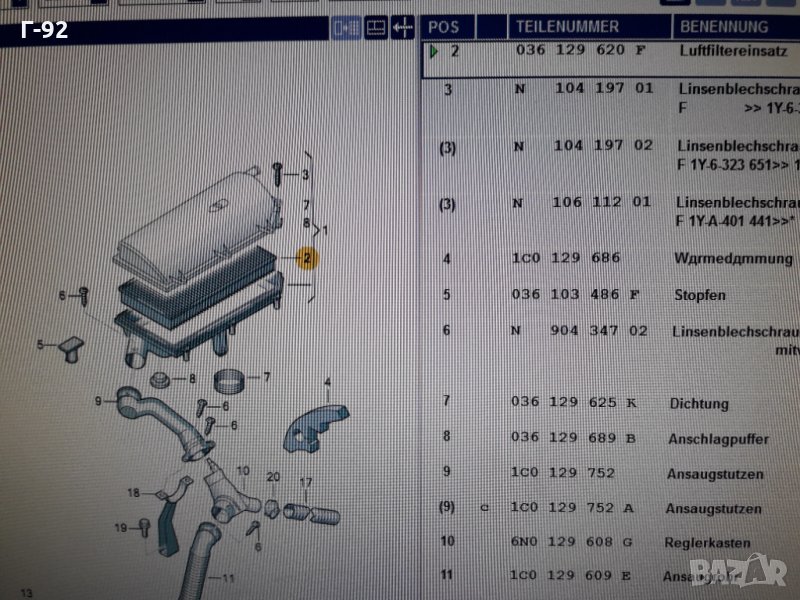The height and width of the screenshot is (600, 800).
Task: Sort by the POS column header
Action: coord(442,27)
